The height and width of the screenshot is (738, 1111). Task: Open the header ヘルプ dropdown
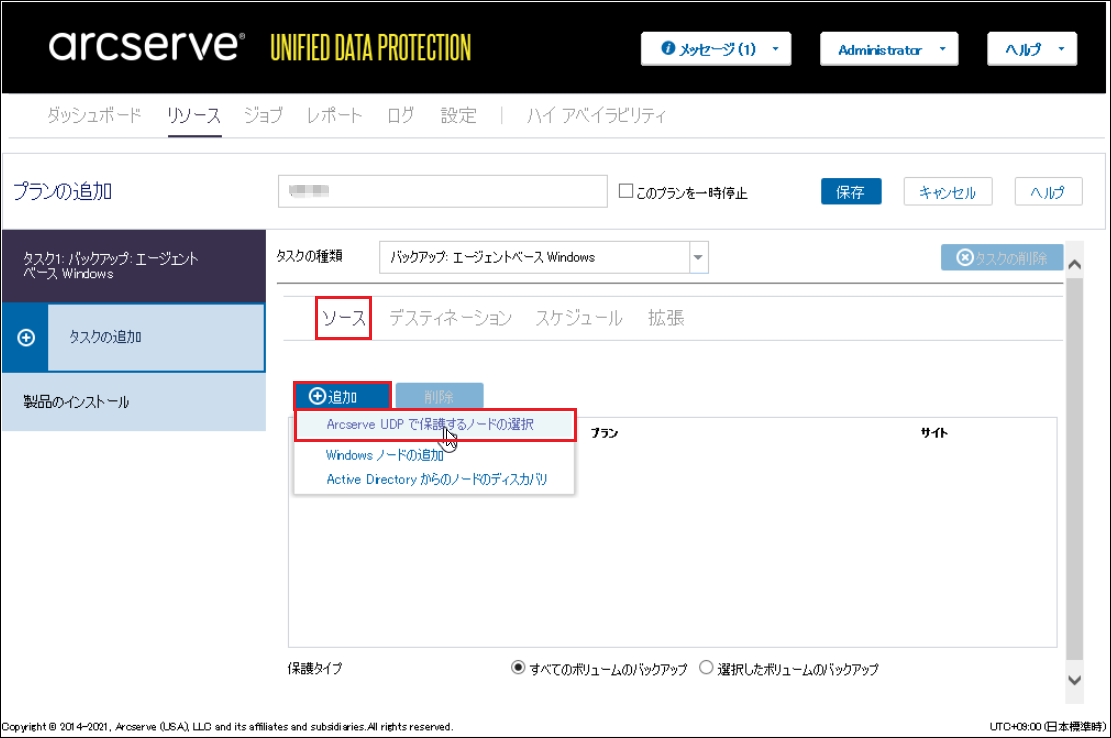(1032, 49)
